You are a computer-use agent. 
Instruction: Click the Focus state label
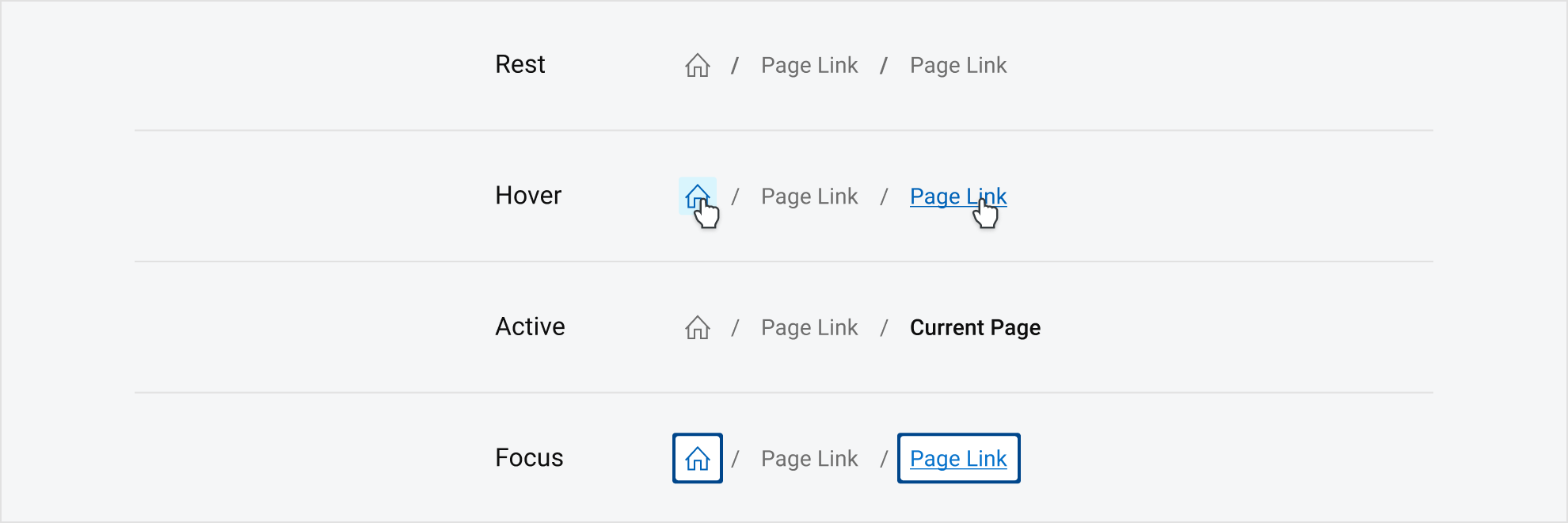pos(529,458)
